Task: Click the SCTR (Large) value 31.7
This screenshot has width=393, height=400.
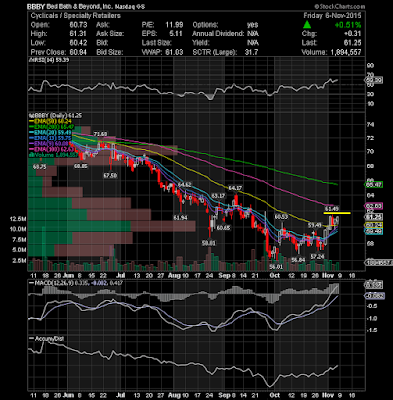Action: coord(253,52)
